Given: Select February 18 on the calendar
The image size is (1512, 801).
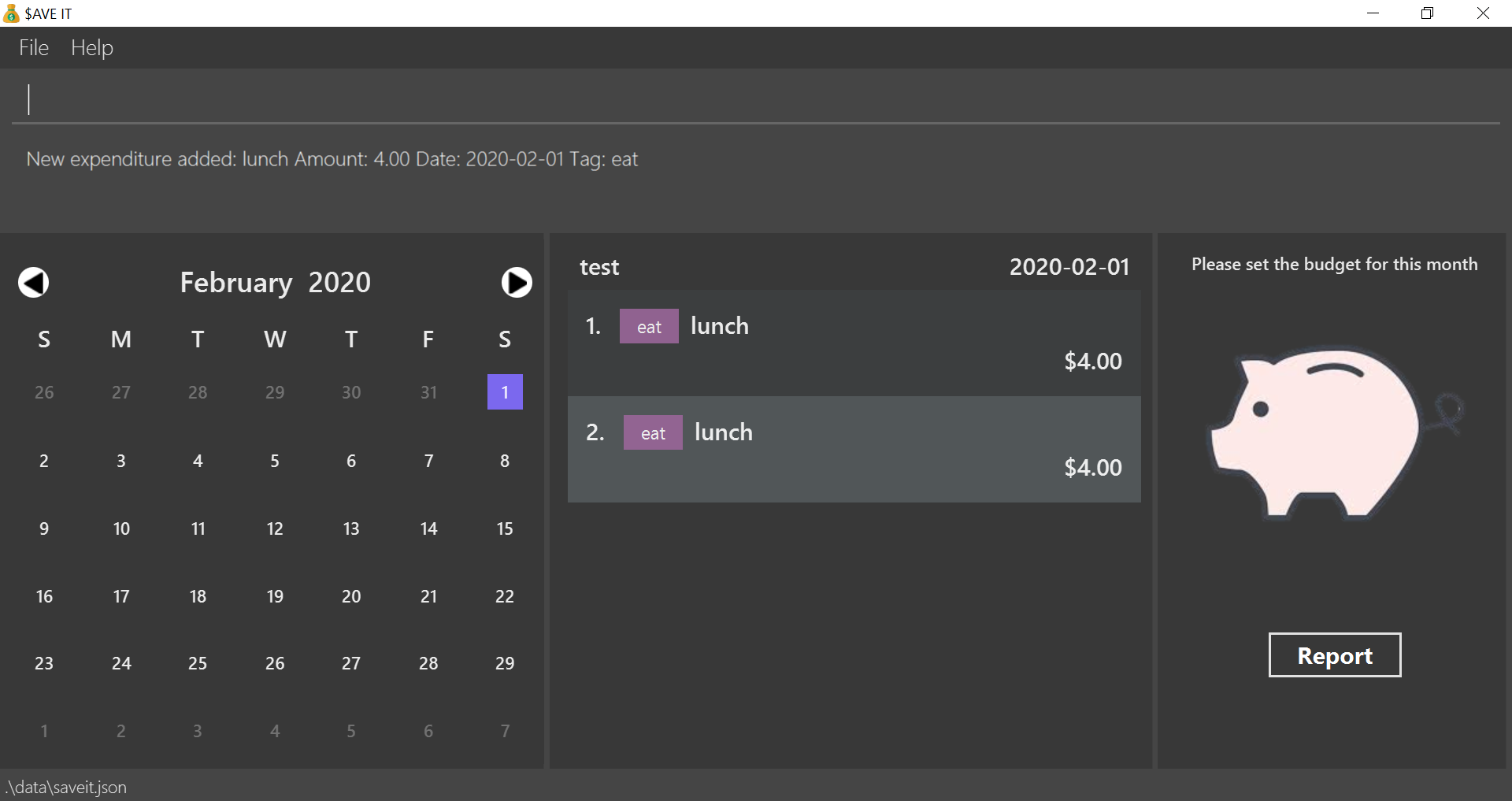Looking at the screenshot, I should (x=198, y=596).
